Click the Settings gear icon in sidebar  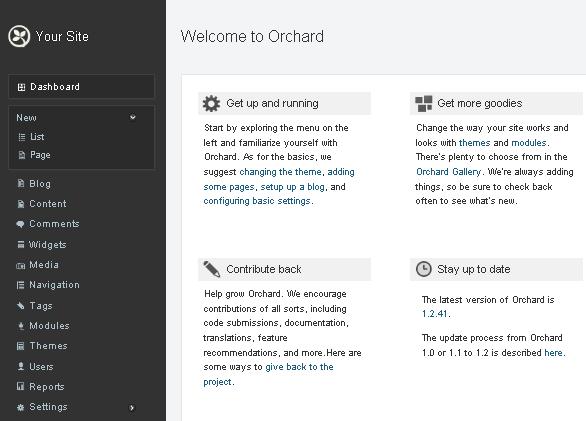pos(21,407)
